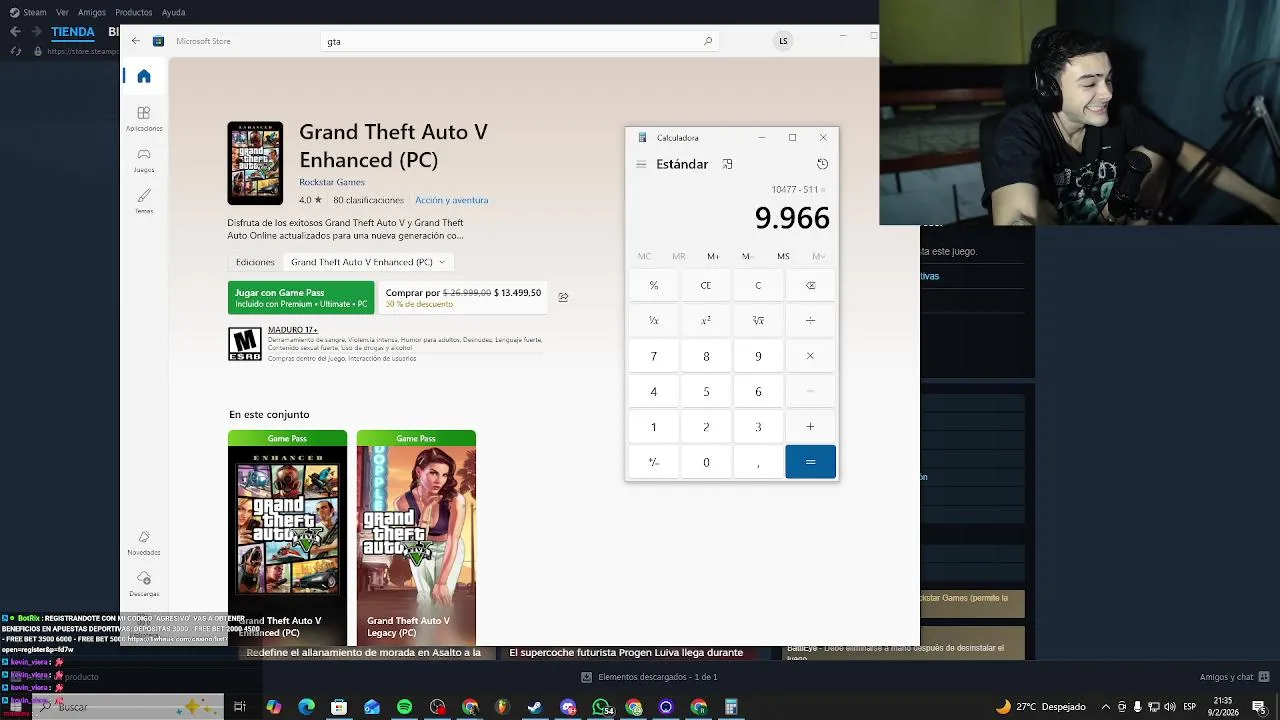Click the minus operator in Calculator
The image size is (1280, 720).
tap(810, 391)
